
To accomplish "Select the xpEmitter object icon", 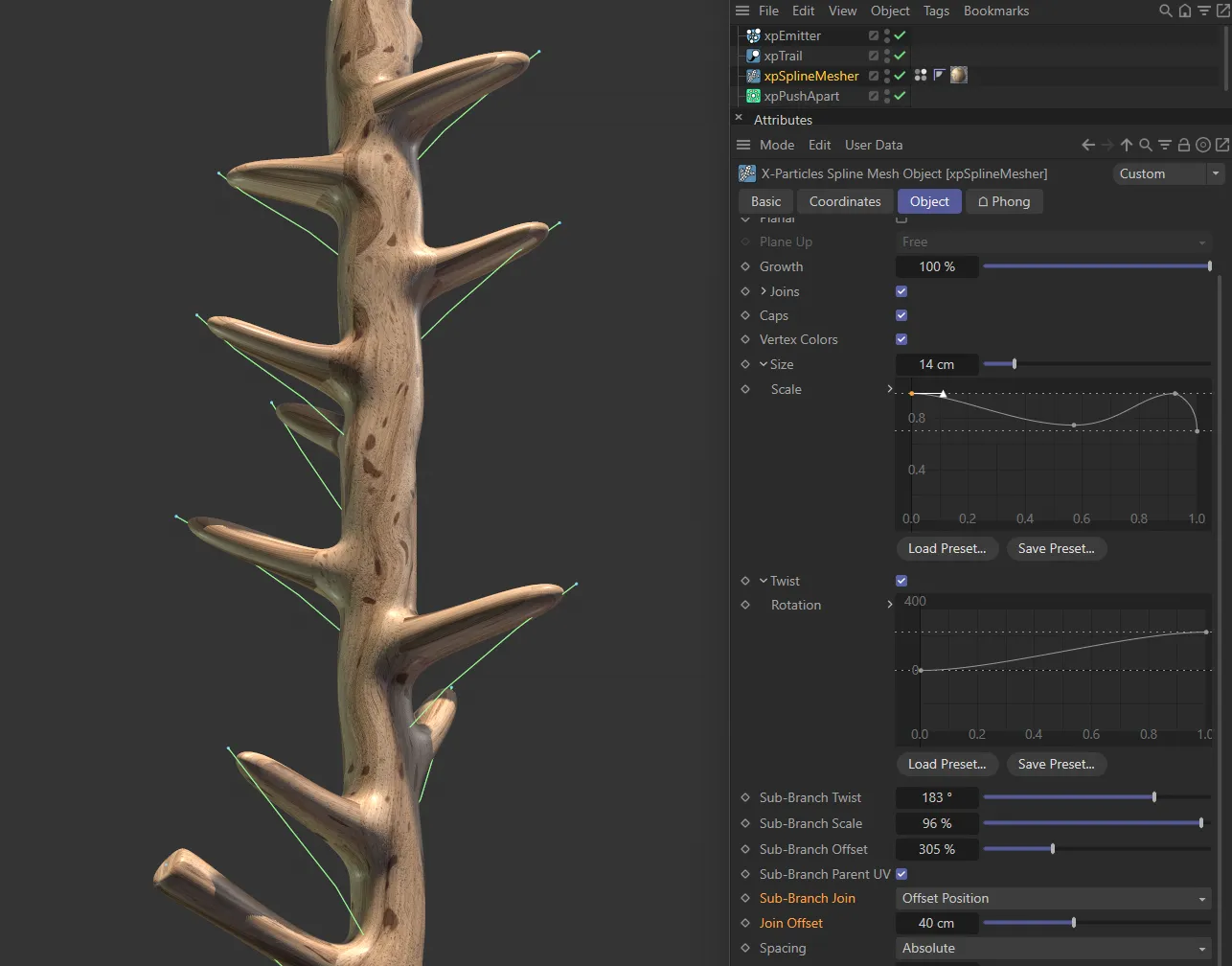I will point(751,35).
